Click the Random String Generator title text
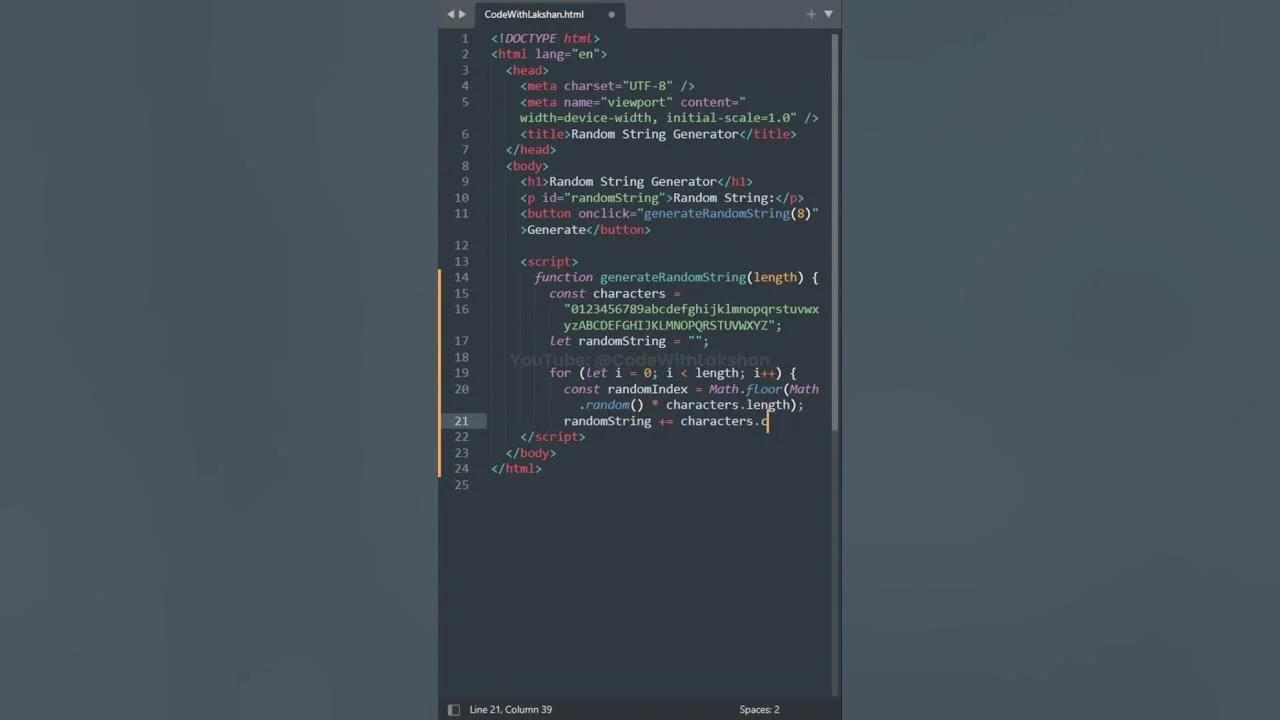Viewport: 1280px width, 720px height. tap(651, 134)
